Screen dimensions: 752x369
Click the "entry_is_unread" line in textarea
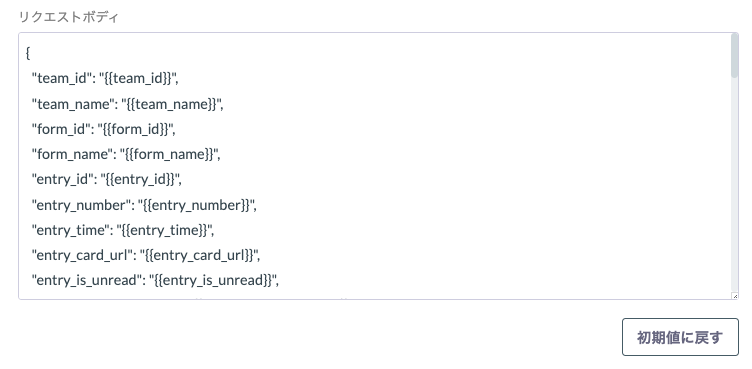click(155, 280)
